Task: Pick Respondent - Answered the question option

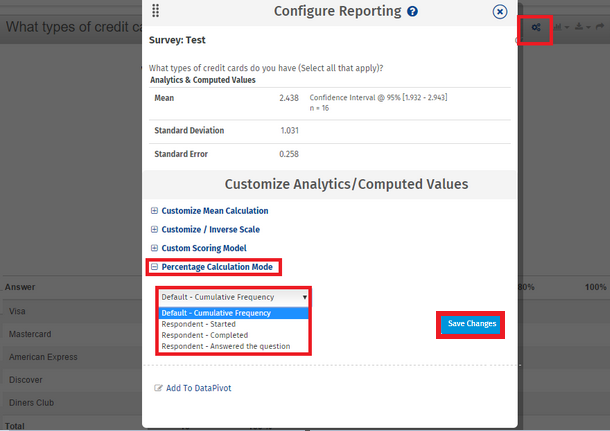Action: pyautogui.click(x=225, y=346)
